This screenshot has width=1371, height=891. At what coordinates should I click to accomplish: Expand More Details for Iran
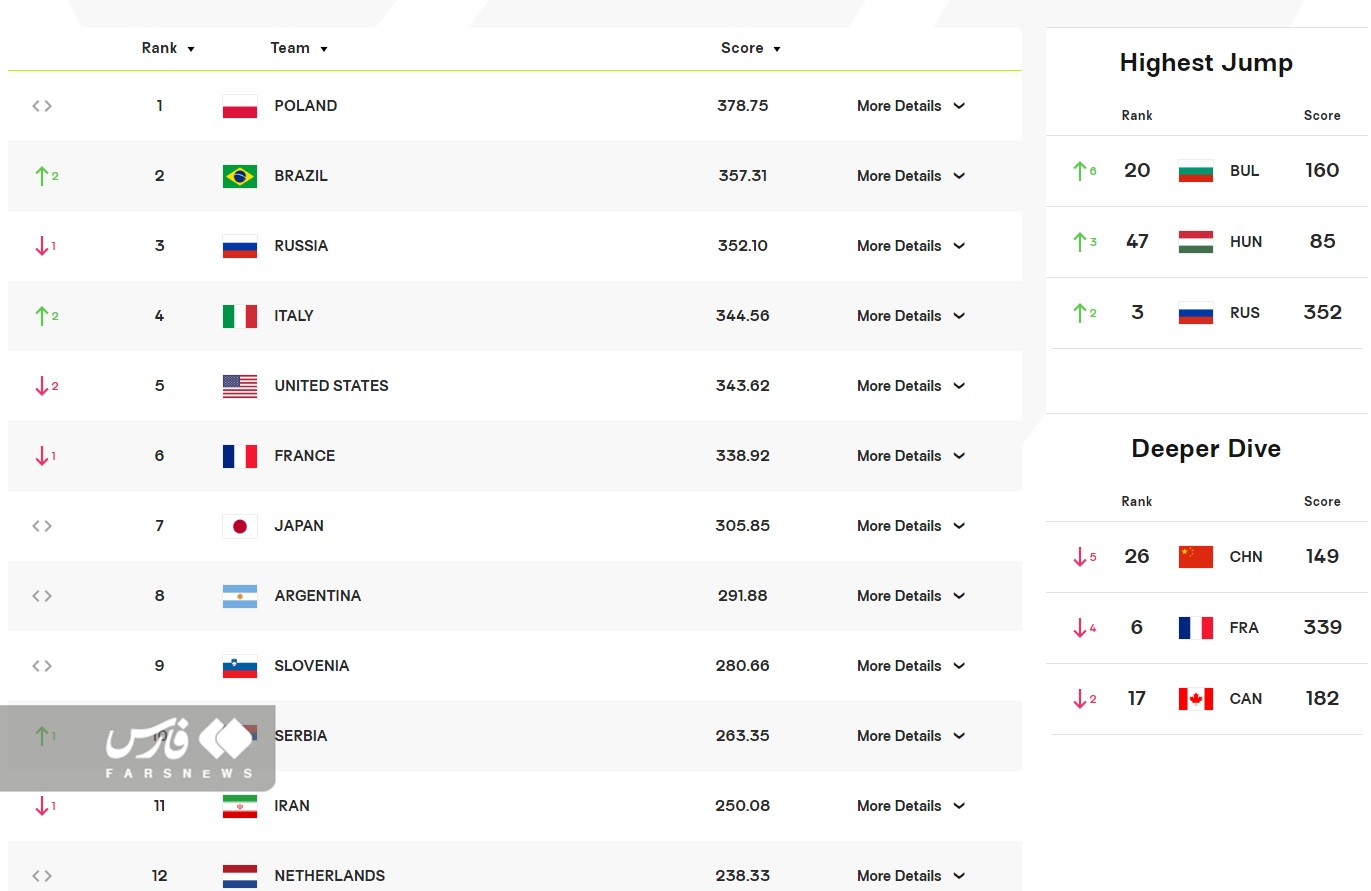click(910, 806)
